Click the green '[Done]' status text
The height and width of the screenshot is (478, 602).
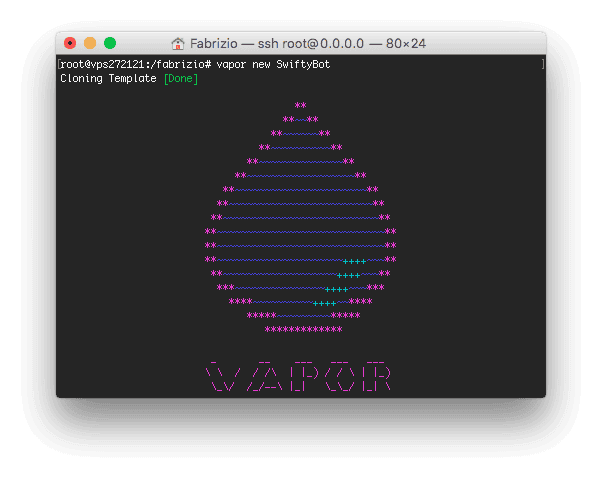(x=181, y=79)
